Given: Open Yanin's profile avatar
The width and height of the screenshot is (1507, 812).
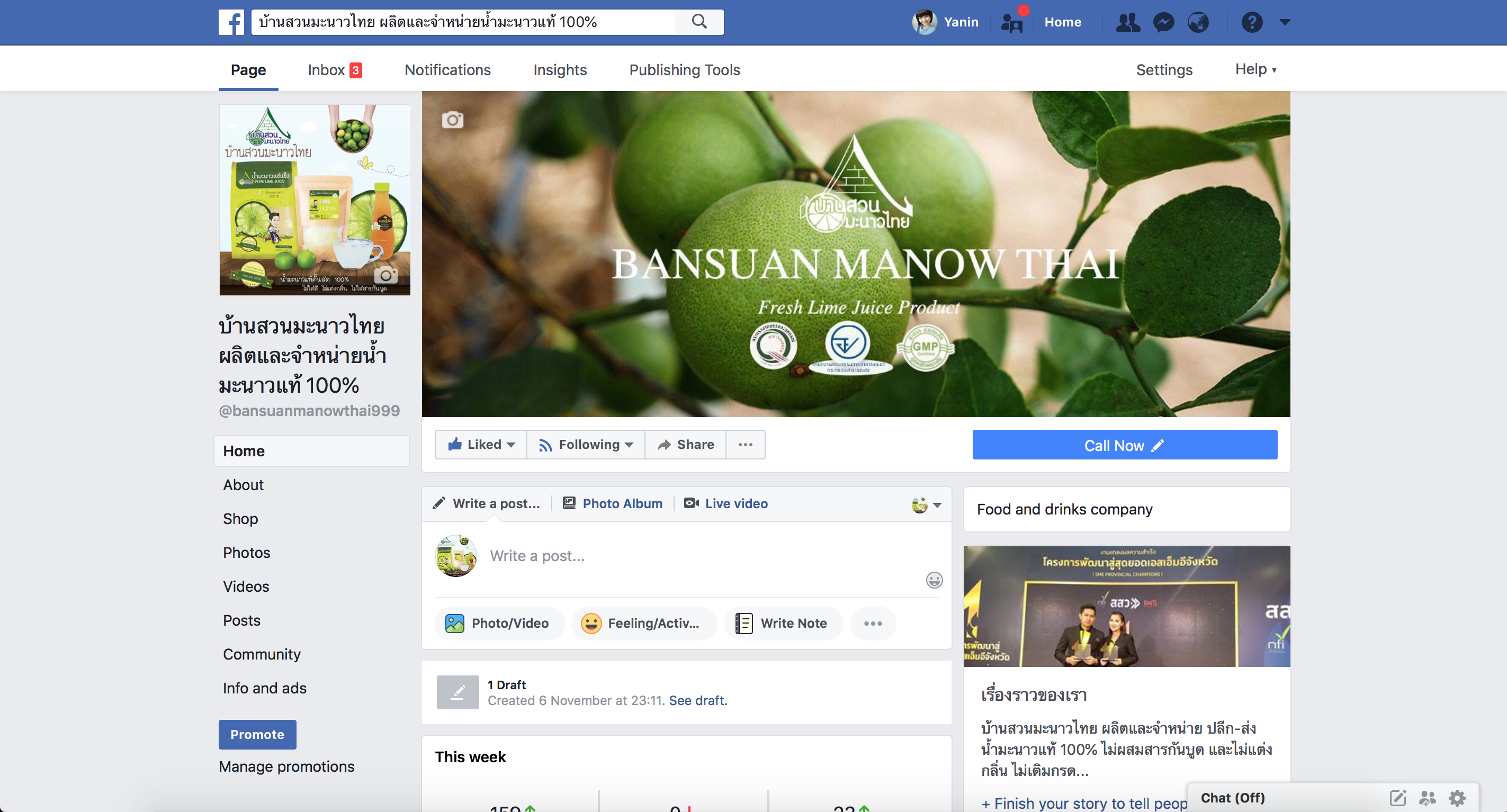Looking at the screenshot, I should pyautogui.click(x=925, y=22).
